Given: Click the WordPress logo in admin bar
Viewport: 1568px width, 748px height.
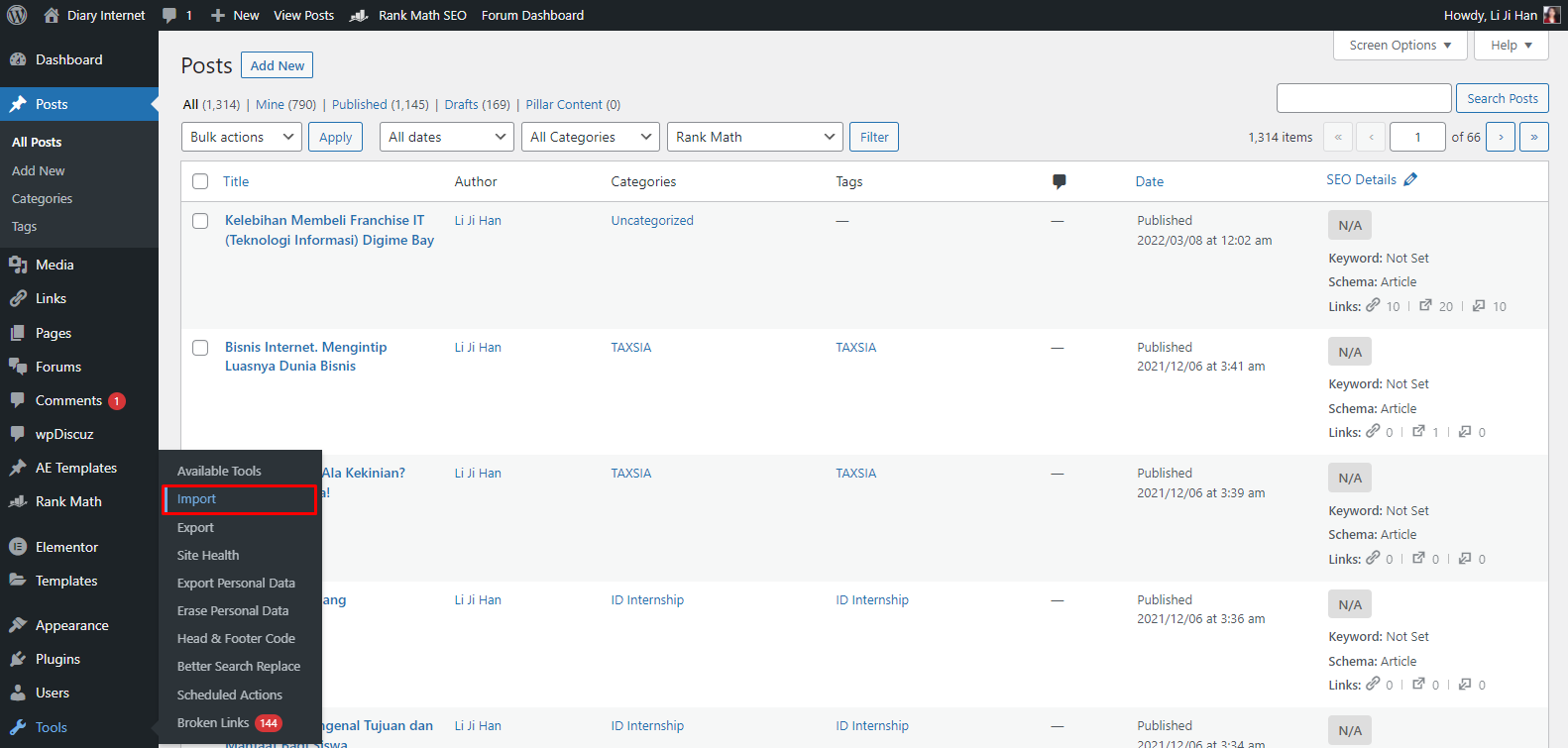Looking at the screenshot, I should [17, 15].
